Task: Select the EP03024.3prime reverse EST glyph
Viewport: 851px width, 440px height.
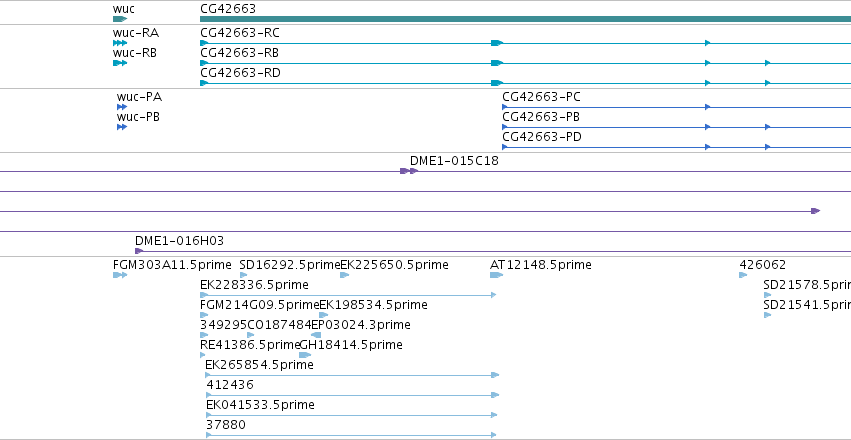Action: click(x=316, y=335)
